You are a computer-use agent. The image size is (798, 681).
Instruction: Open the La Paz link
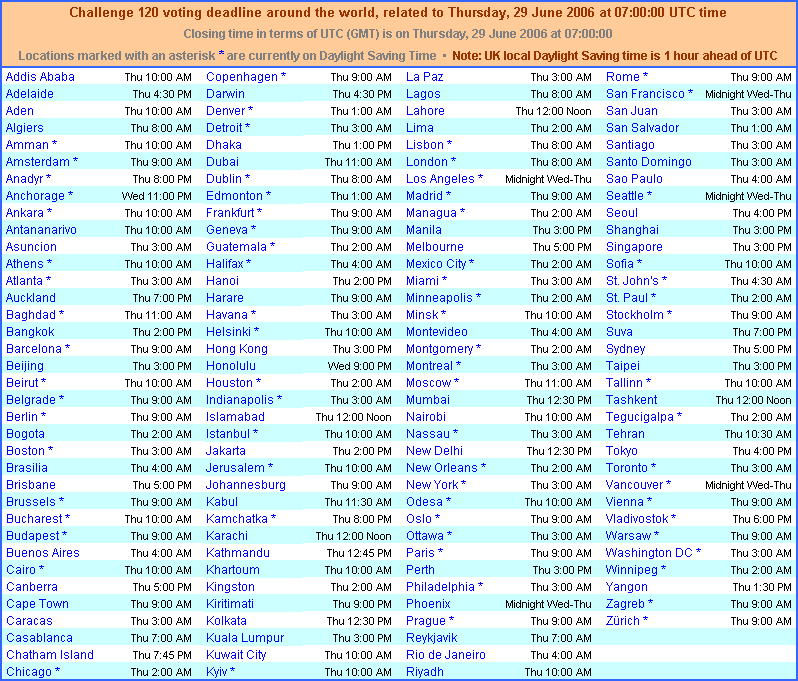425,77
